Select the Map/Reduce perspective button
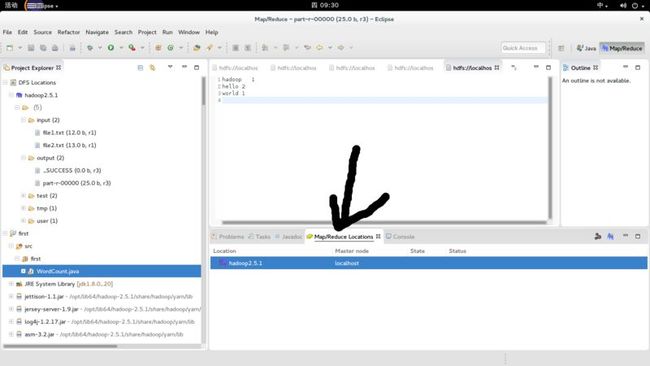 tap(622, 48)
